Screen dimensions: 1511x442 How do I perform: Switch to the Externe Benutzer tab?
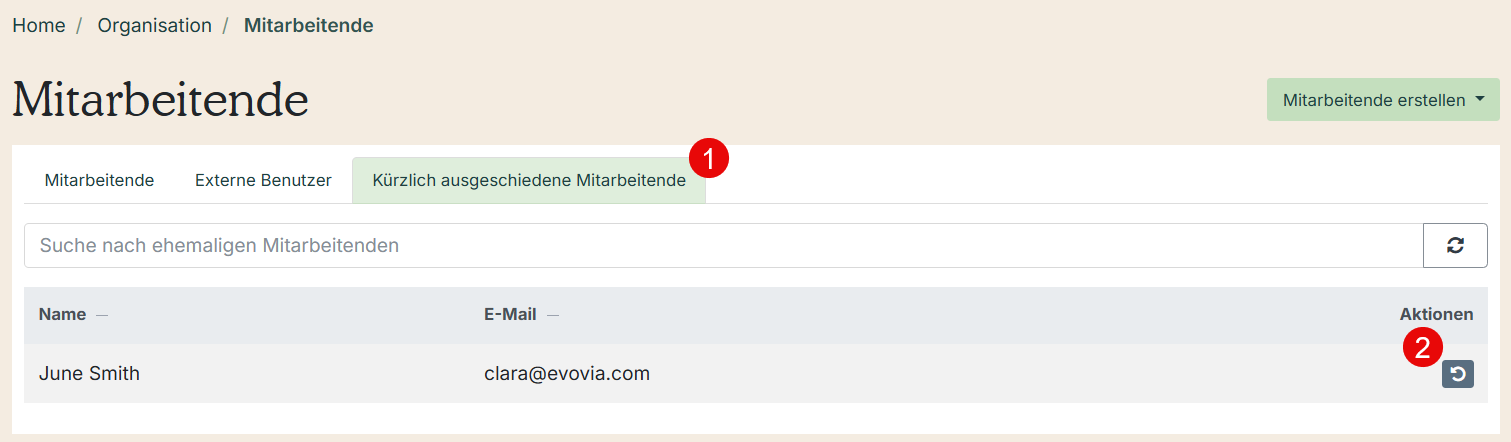click(263, 180)
